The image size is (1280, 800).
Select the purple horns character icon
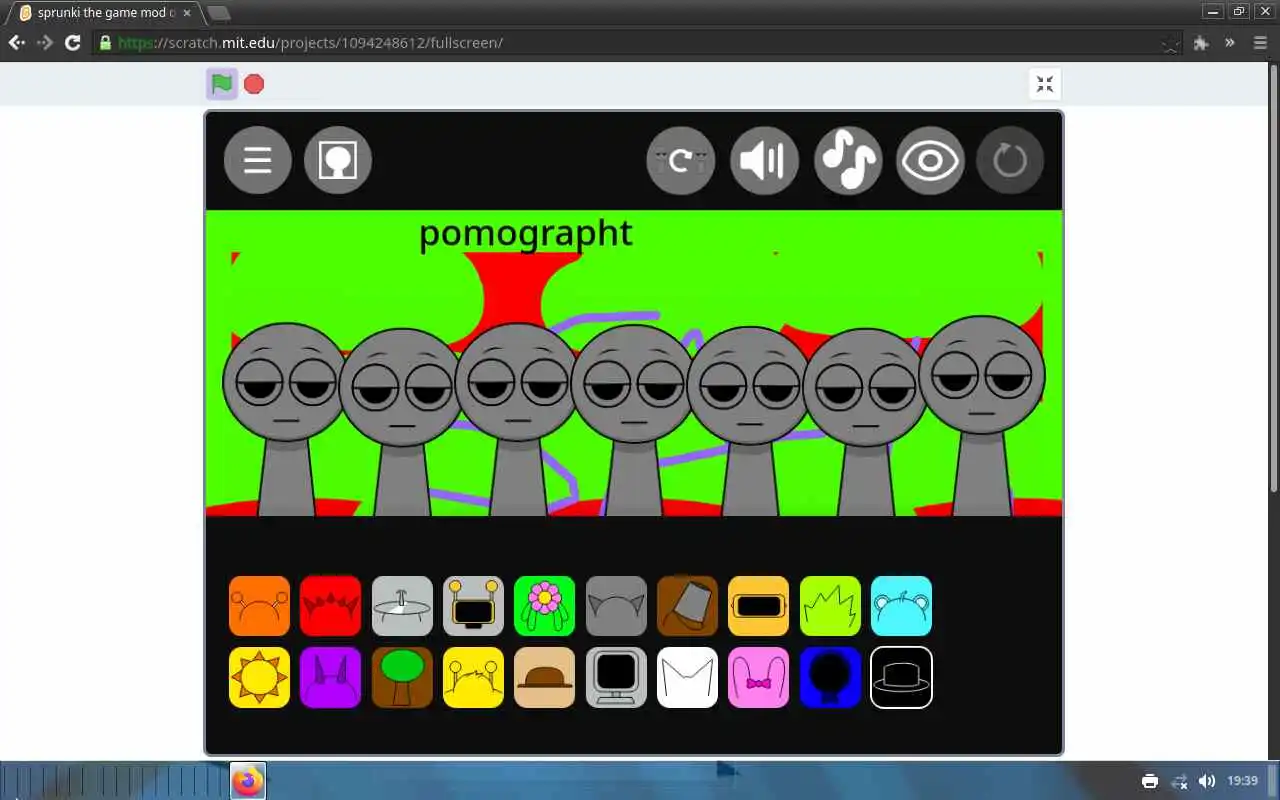[x=330, y=677]
